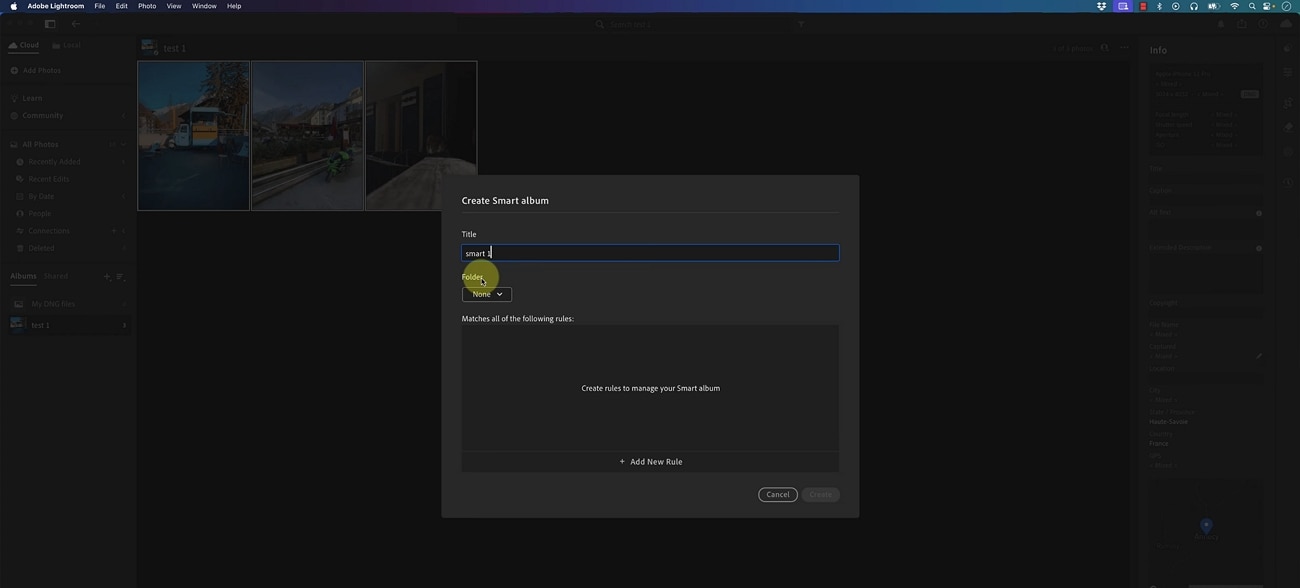Open the View menu

click(174, 6)
